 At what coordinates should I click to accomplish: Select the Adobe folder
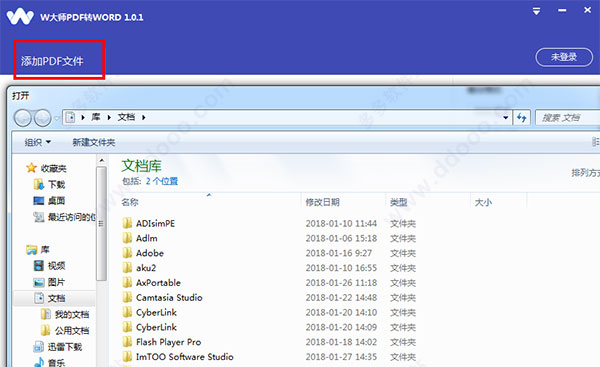tap(150, 253)
